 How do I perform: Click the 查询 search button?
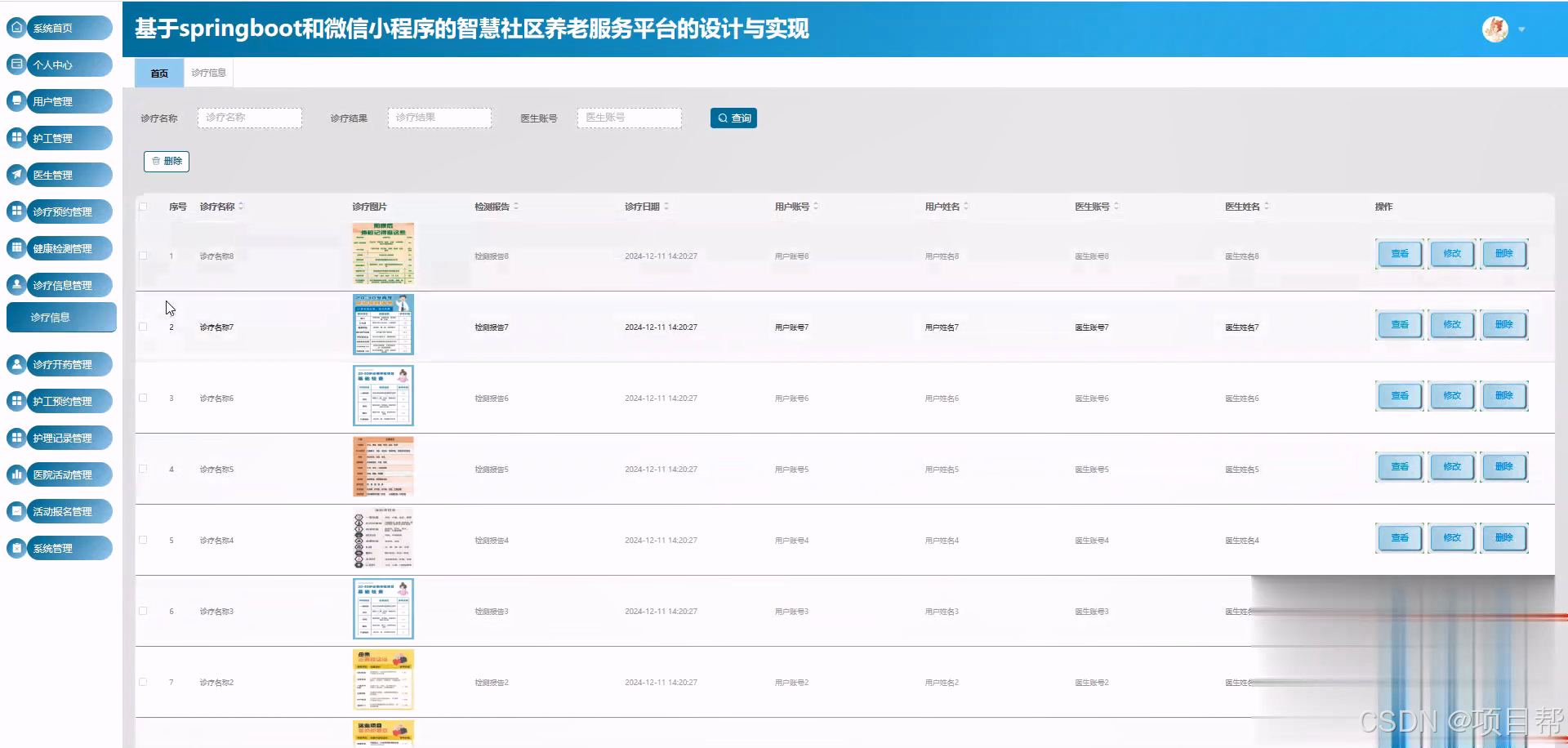pos(733,118)
